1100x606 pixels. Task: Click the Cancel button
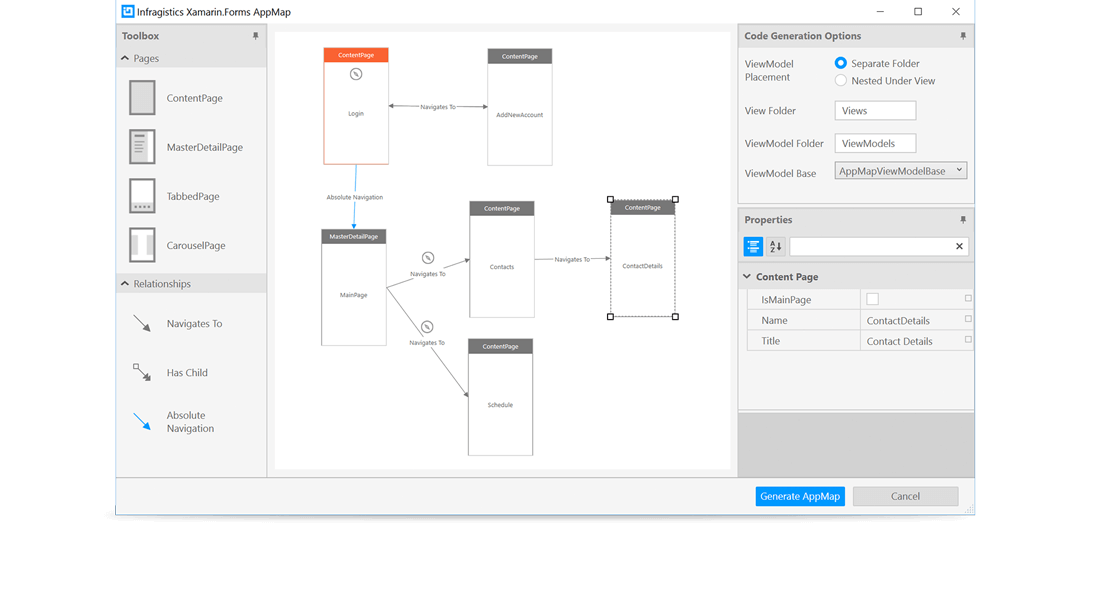pyautogui.click(x=905, y=496)
